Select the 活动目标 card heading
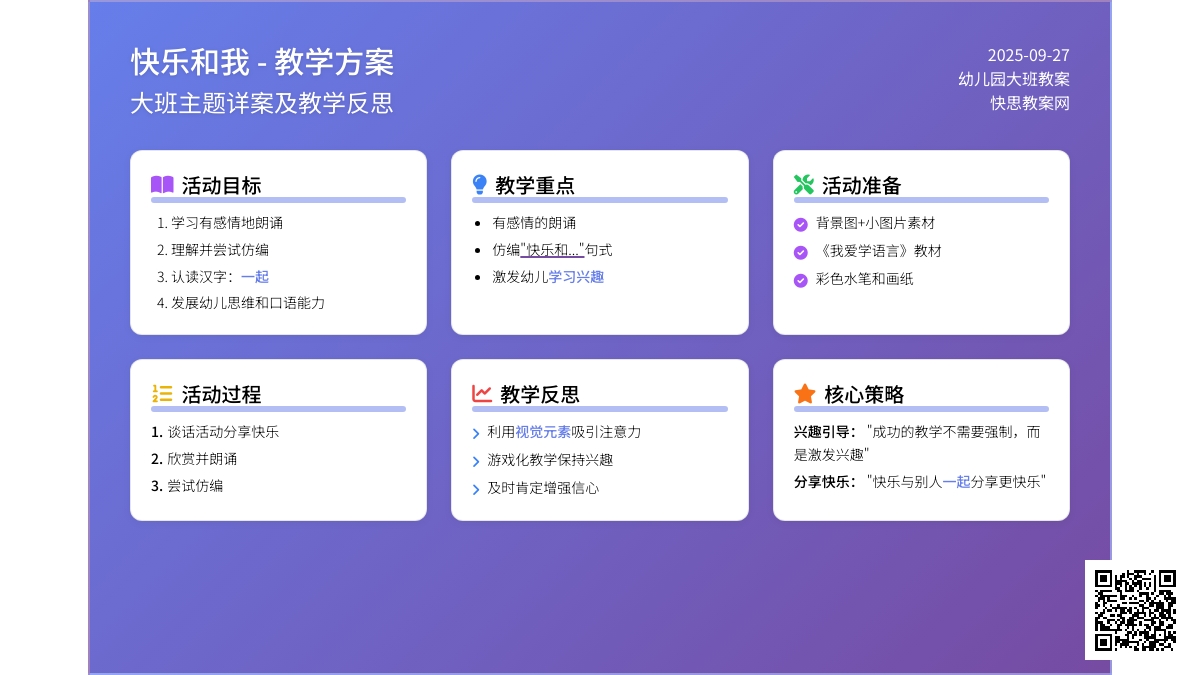The height and width of the screenshot is (675, 1200). tap(221, 185)
